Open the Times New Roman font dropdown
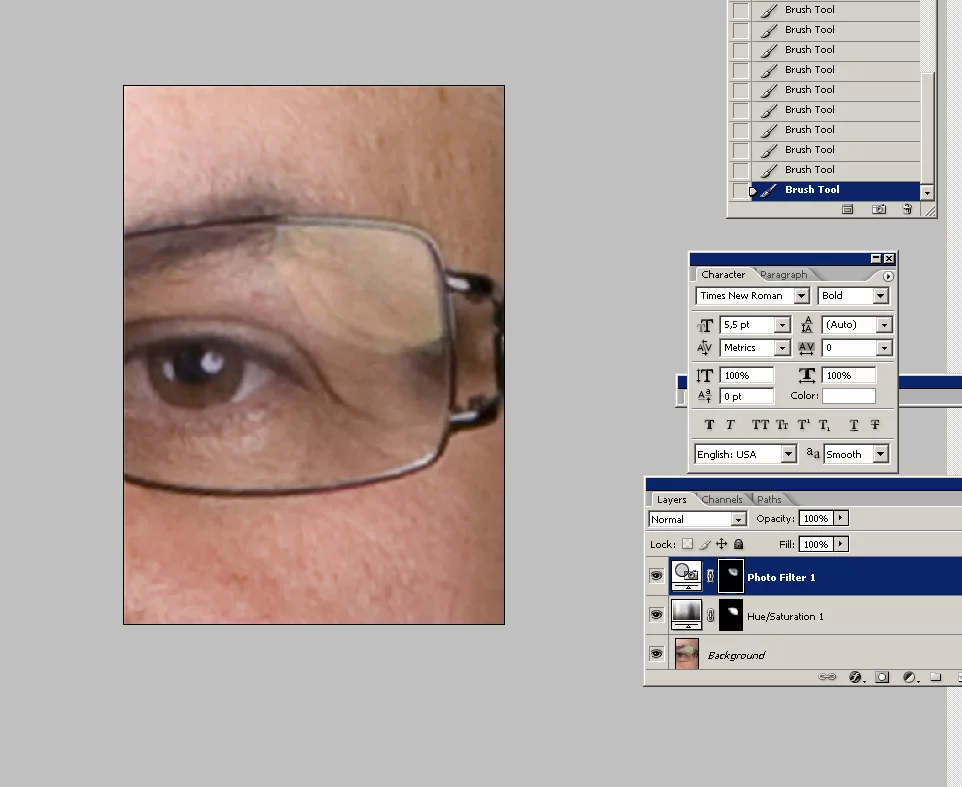Viewport: 962px width, 787px height. point(801,296)
